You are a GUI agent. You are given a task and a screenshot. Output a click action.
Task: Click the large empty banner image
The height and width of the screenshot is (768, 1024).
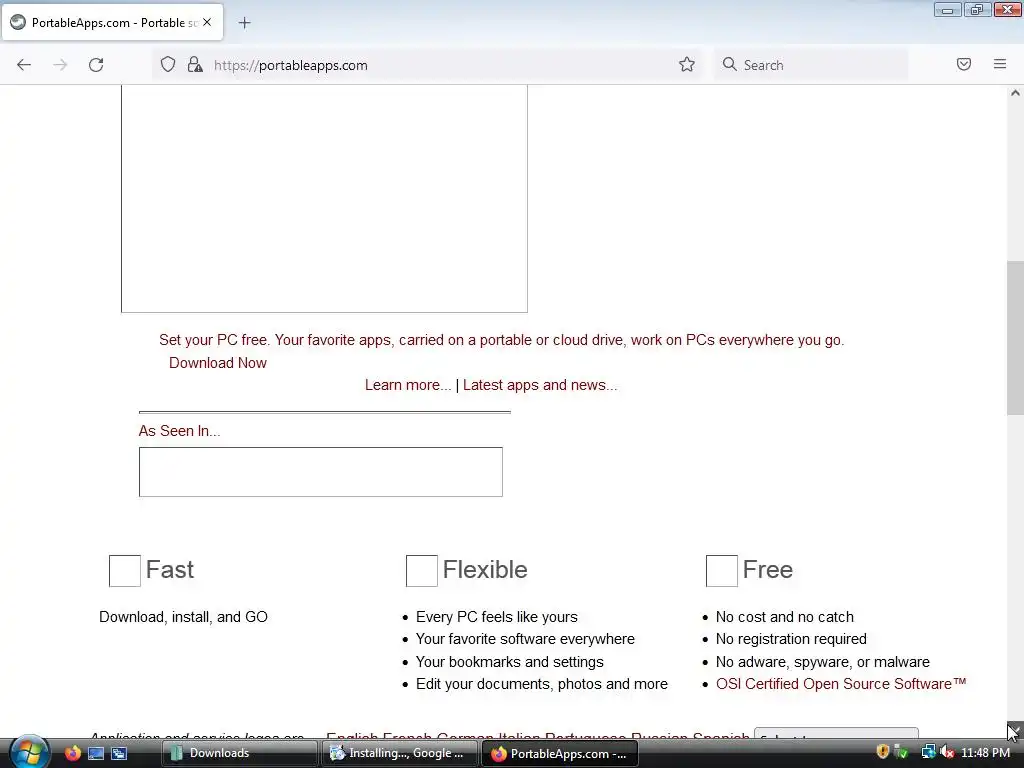pyautogui.click(x=325, y=199)
